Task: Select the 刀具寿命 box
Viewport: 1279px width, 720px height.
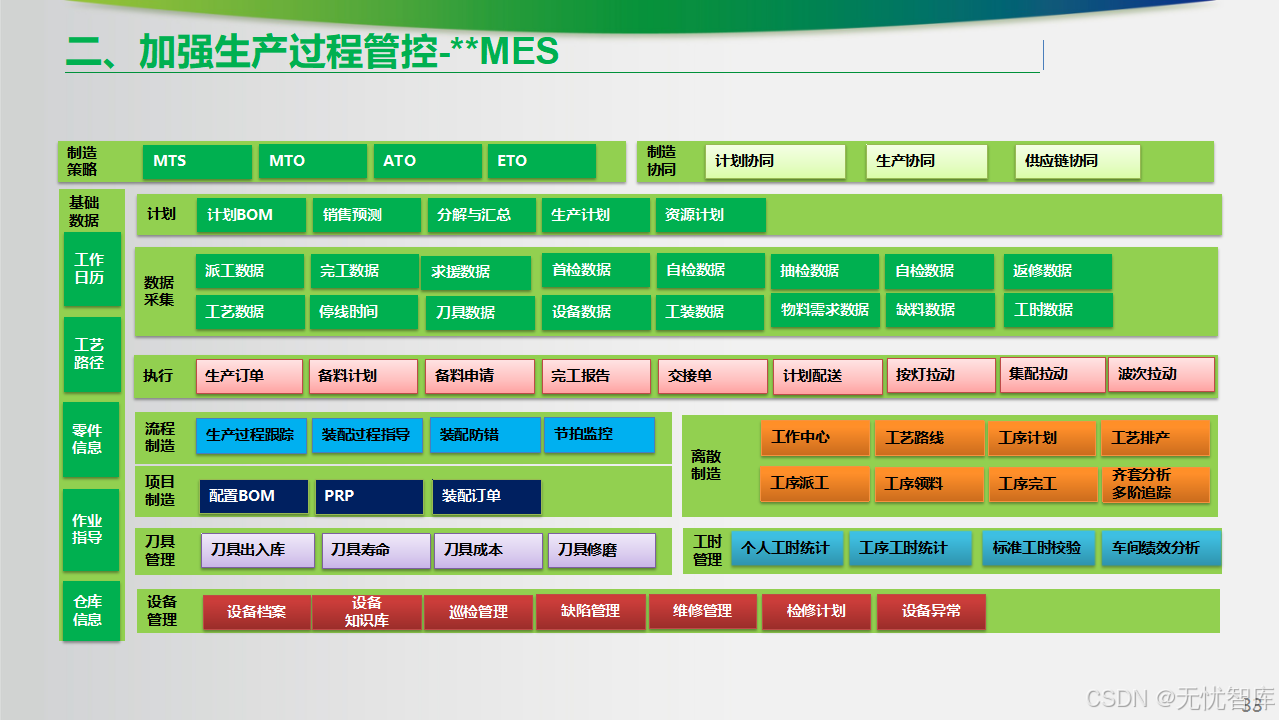Action: (x=376, y=551)
